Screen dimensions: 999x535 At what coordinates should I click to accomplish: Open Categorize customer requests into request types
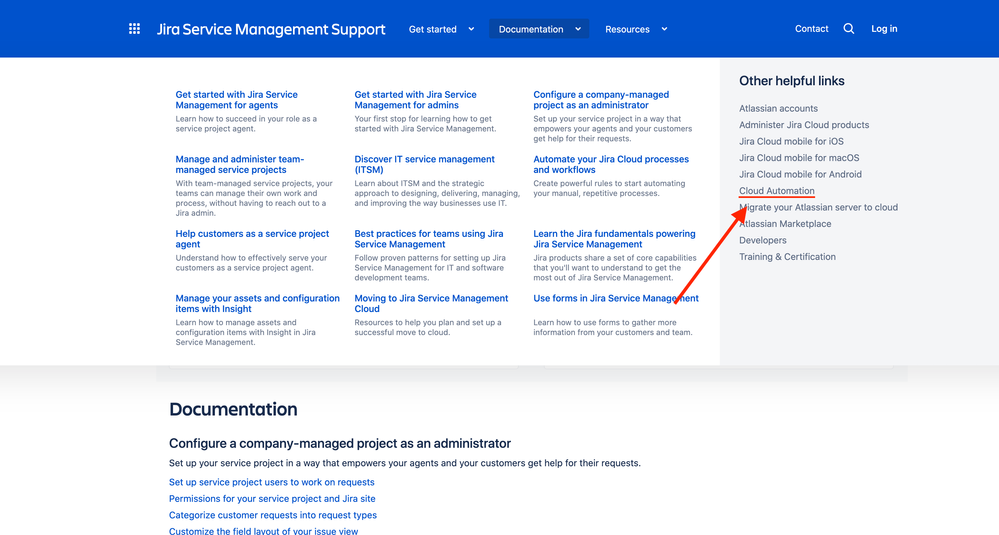[x=273, y=515]
